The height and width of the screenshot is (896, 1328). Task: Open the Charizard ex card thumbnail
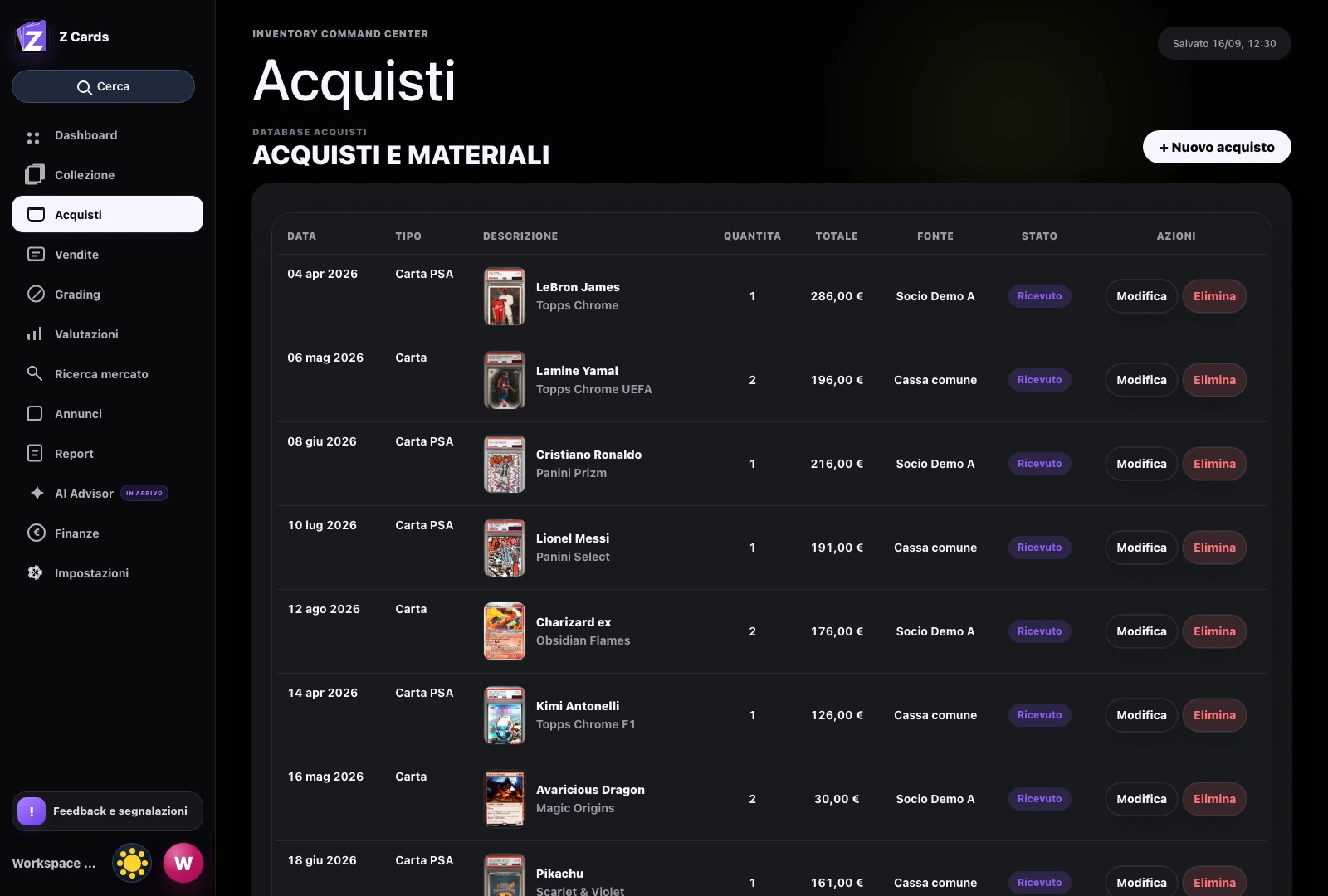(505, 631)
